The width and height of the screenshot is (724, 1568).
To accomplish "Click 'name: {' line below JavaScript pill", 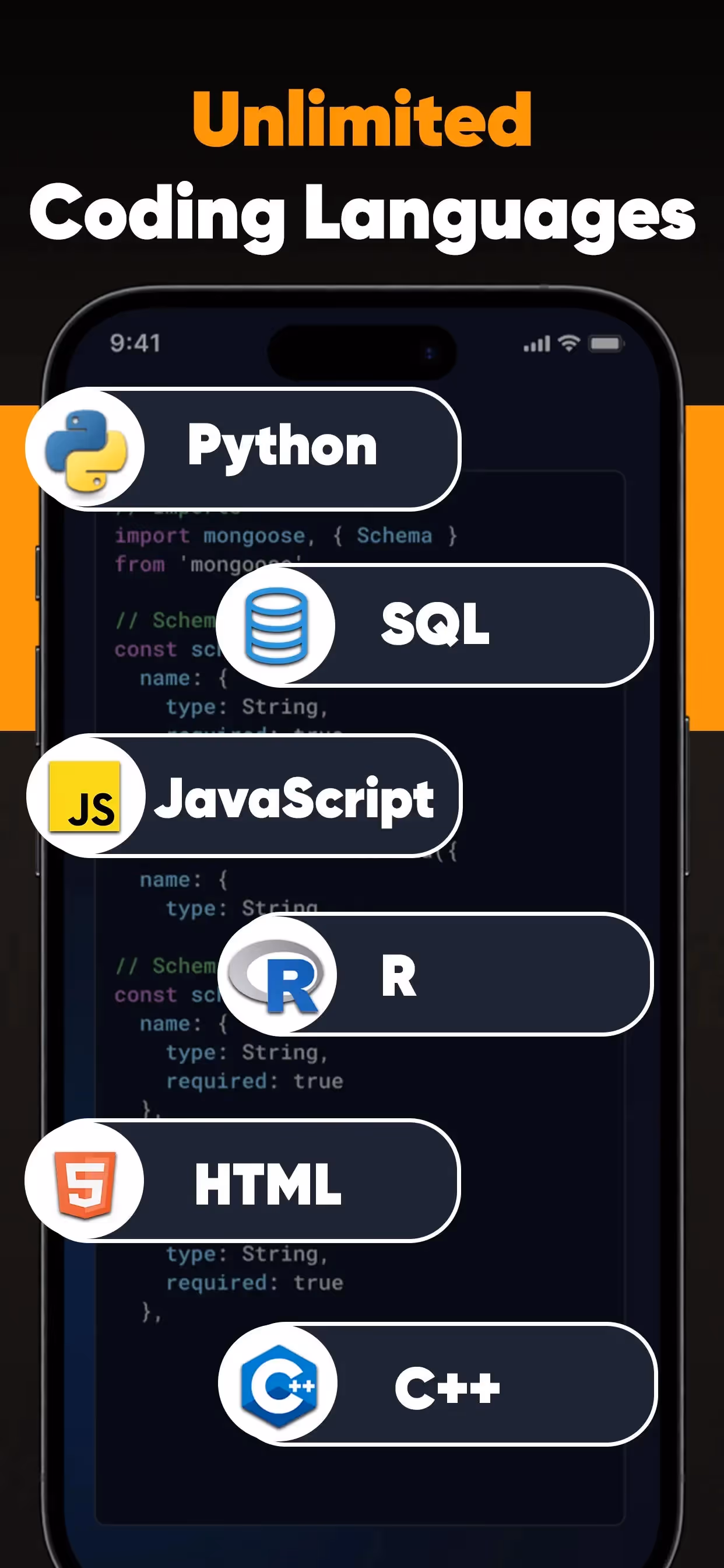I will pos(184,880).
